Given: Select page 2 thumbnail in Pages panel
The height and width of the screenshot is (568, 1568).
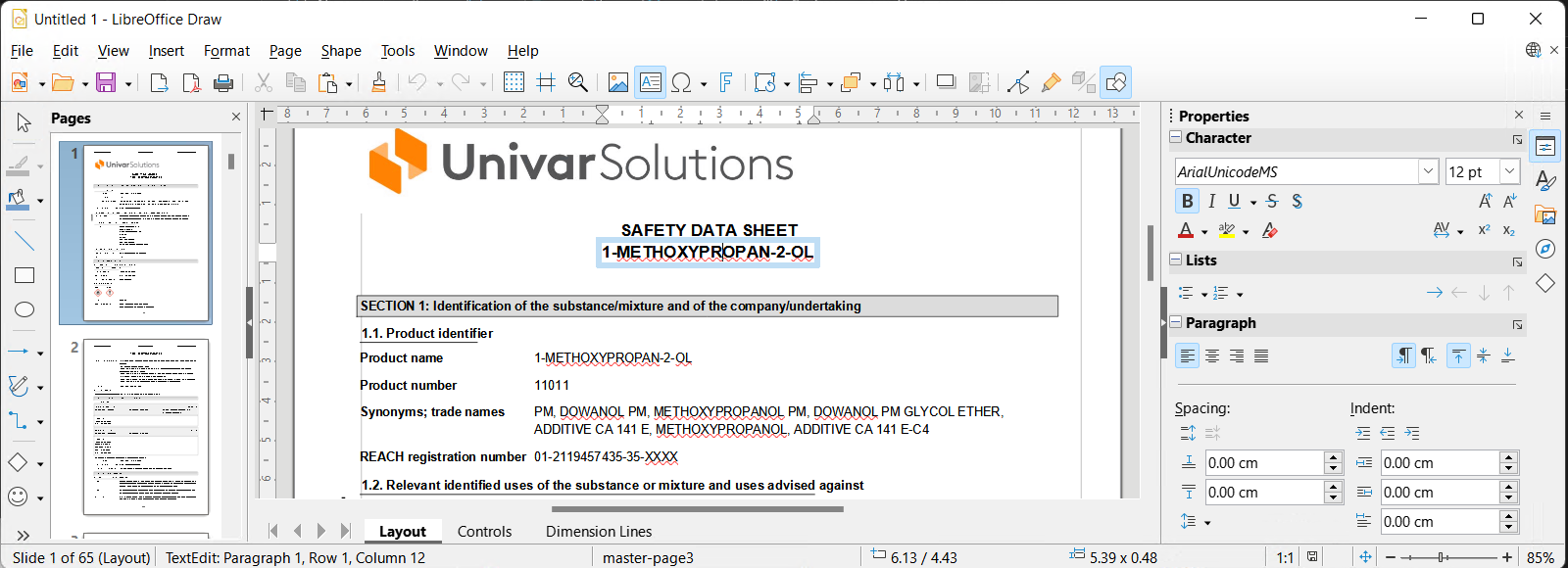Looking at the screenshot, I should tap(146, 427).
